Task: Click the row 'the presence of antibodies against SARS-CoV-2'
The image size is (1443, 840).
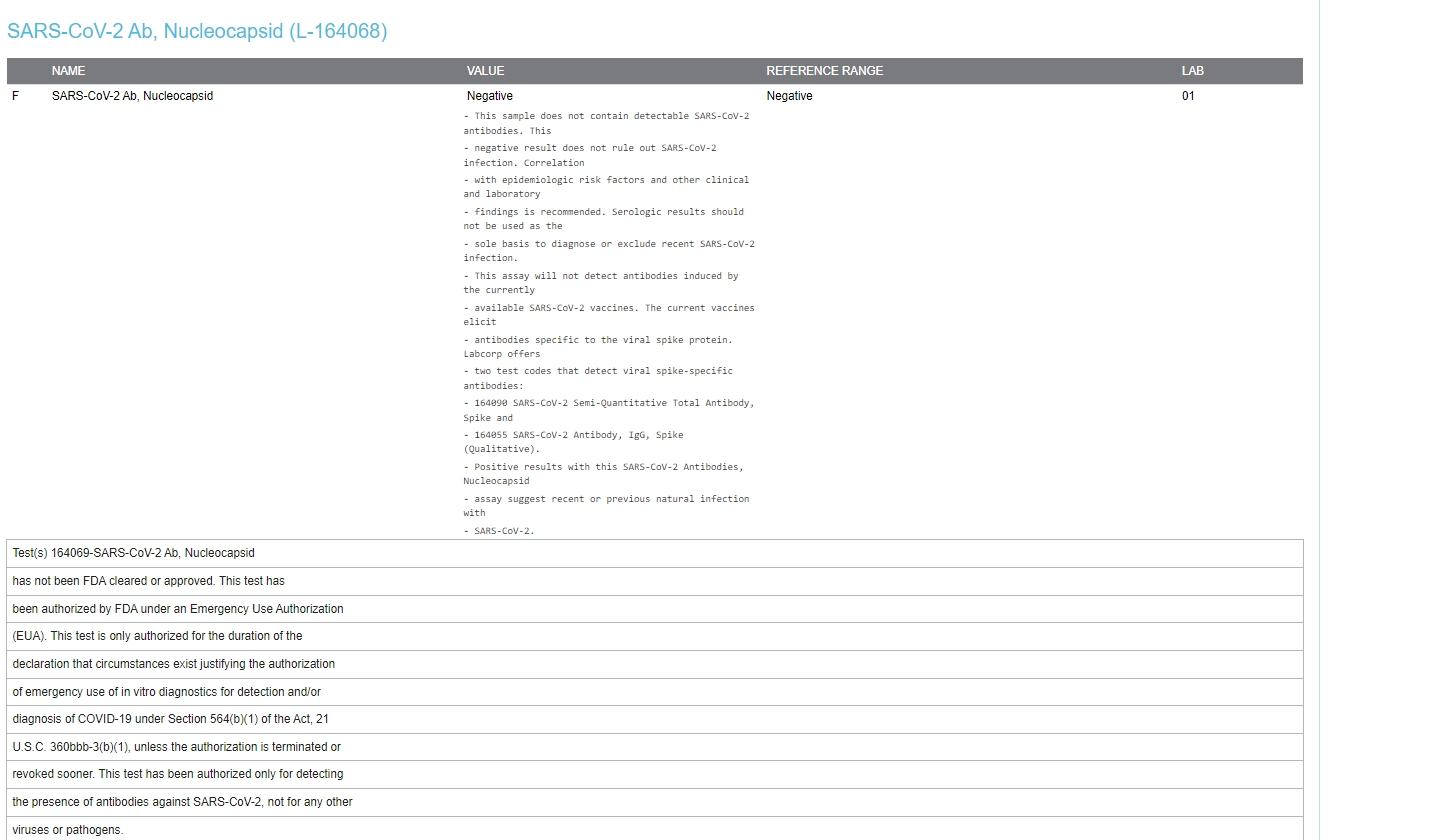Action: point(655,802)
